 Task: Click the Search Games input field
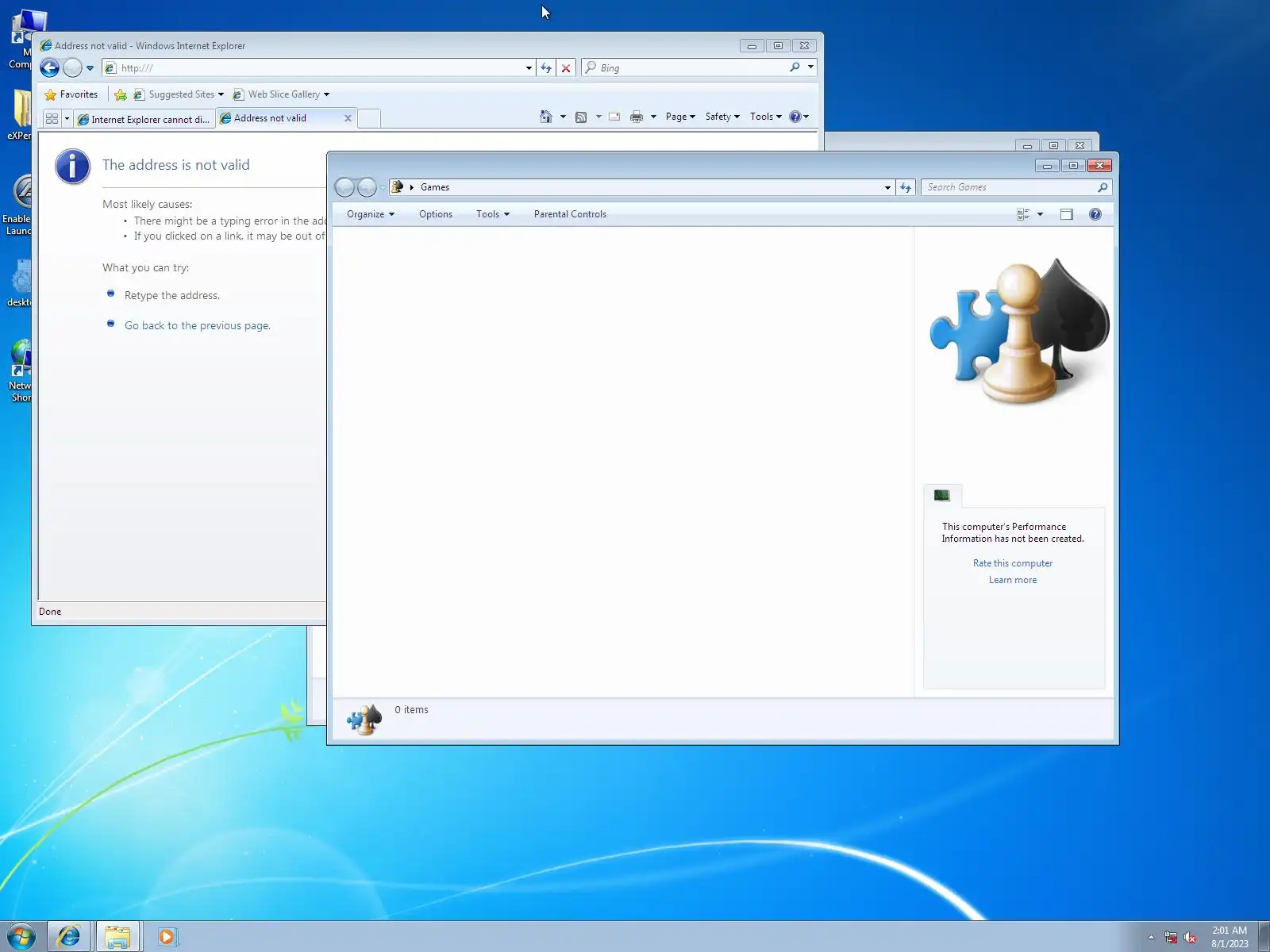click(x=1008, y=187)
